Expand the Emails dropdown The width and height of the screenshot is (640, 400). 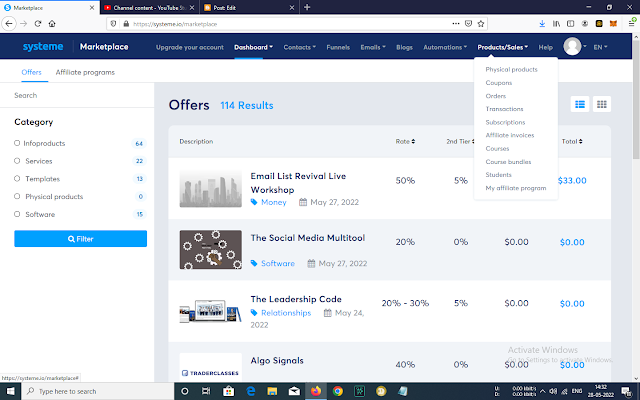(373, 47)
